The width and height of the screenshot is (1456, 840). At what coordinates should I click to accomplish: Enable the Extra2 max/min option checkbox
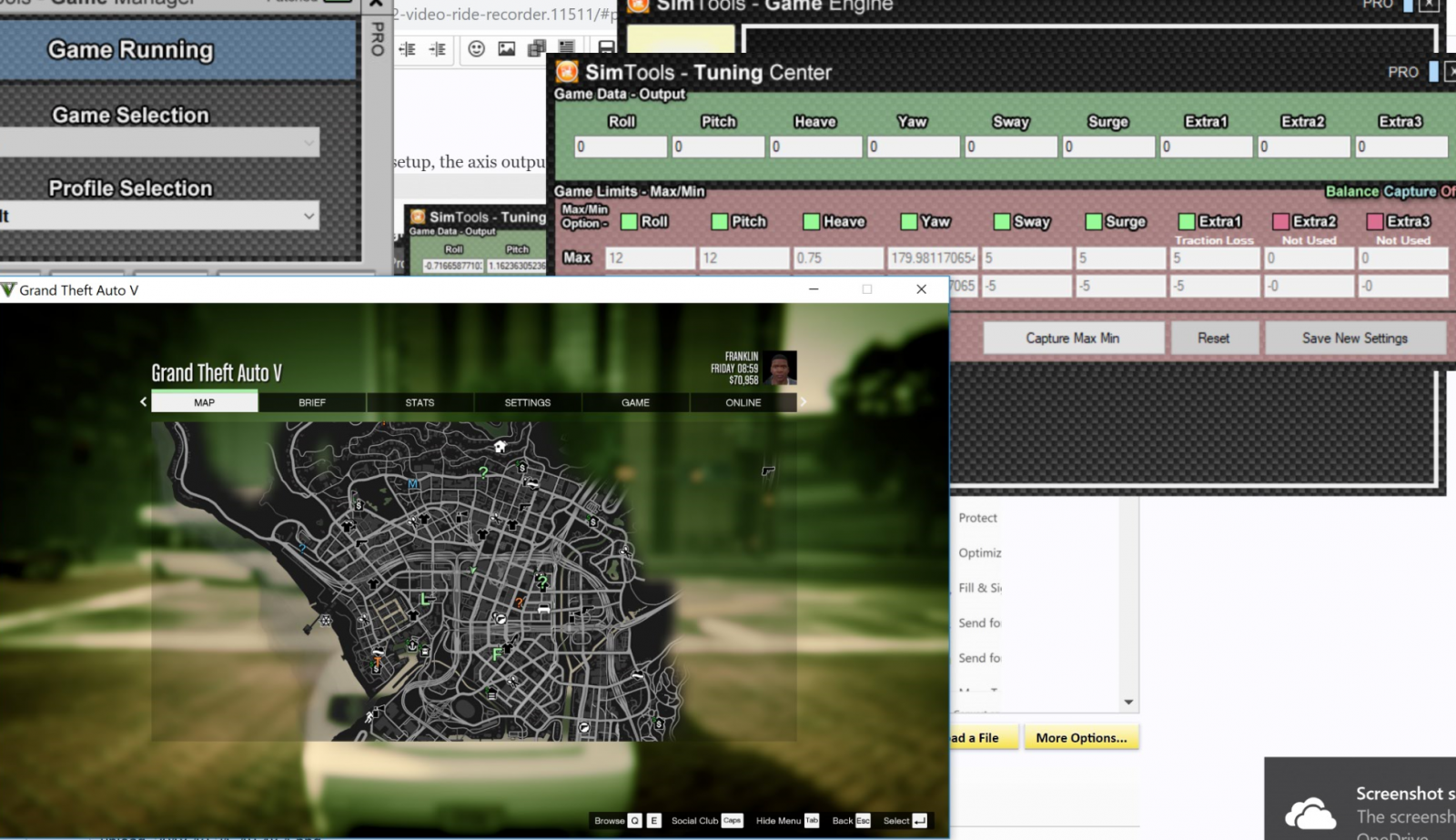1280,222
